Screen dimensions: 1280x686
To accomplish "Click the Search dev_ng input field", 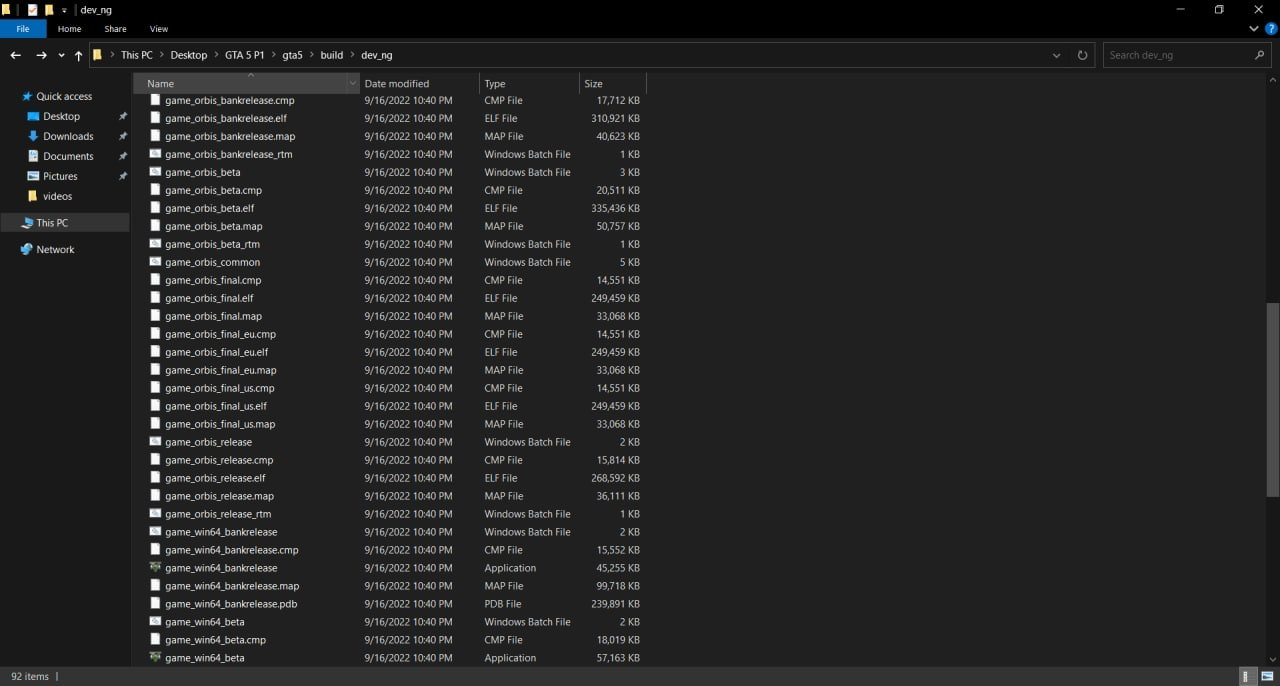I will (1178, 56).
